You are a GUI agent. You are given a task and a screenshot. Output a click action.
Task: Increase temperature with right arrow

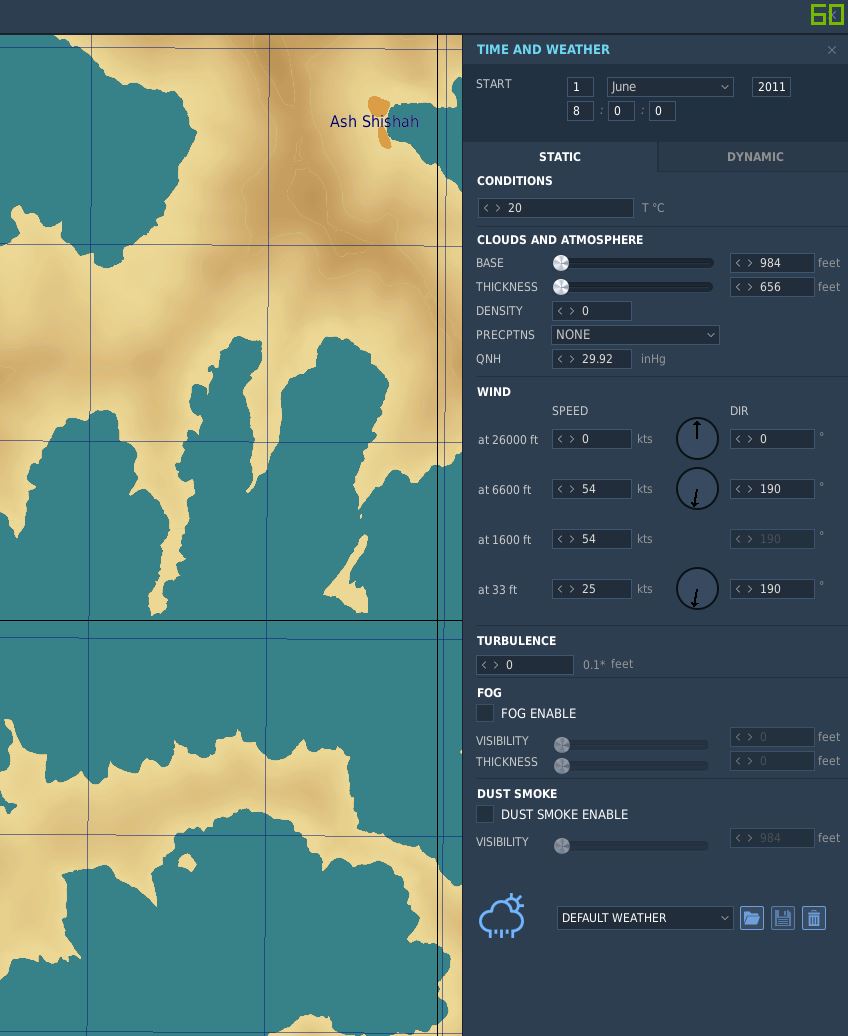[498, 208]
